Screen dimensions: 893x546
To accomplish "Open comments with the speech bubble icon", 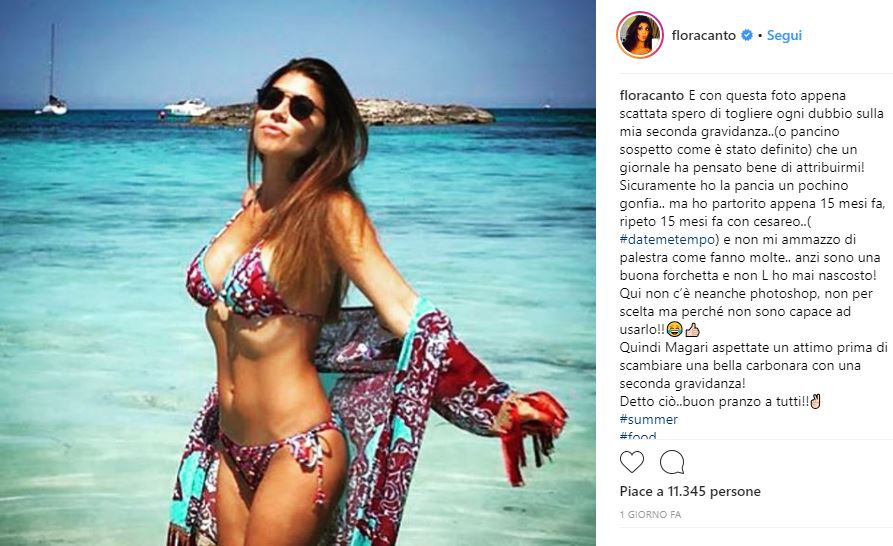I will [672, 462].
